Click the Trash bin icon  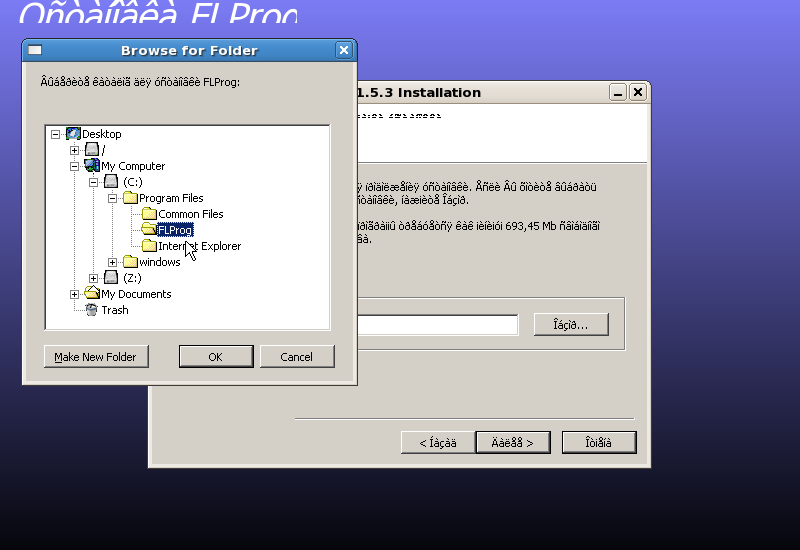92,310
